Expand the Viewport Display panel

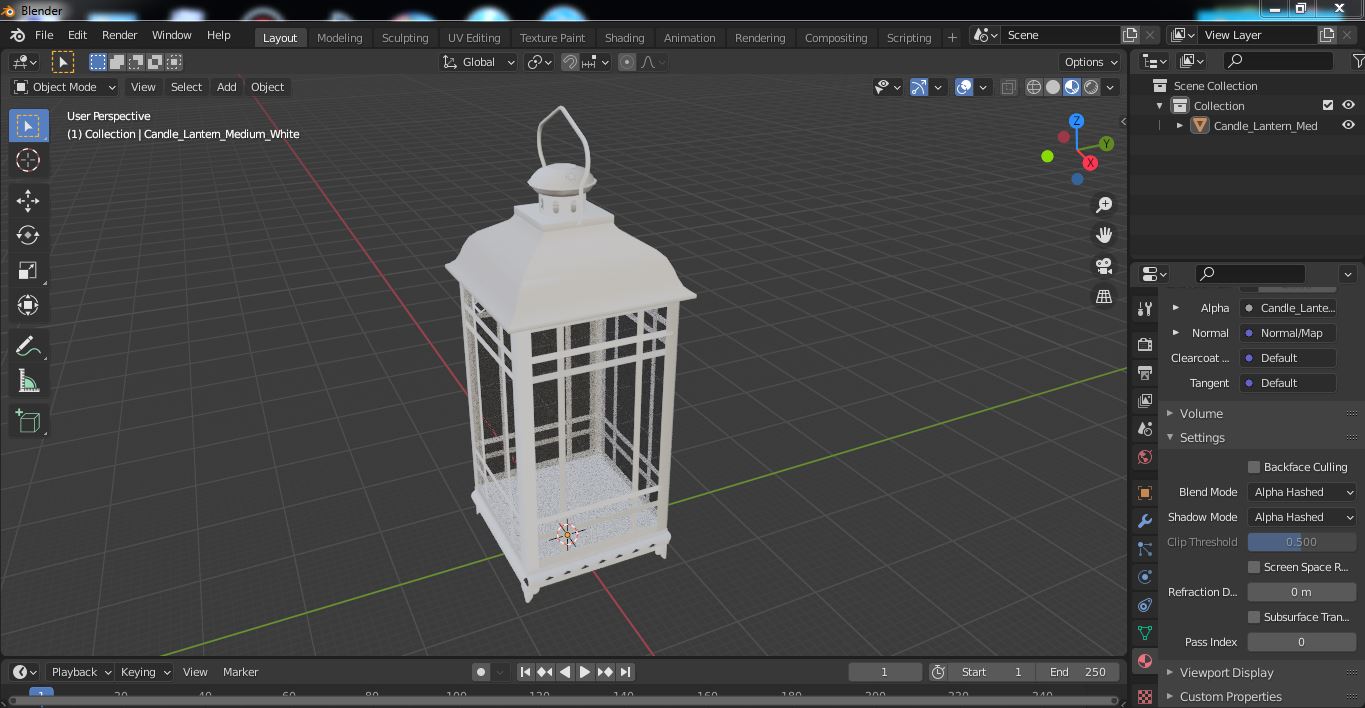pos(1226,673)
